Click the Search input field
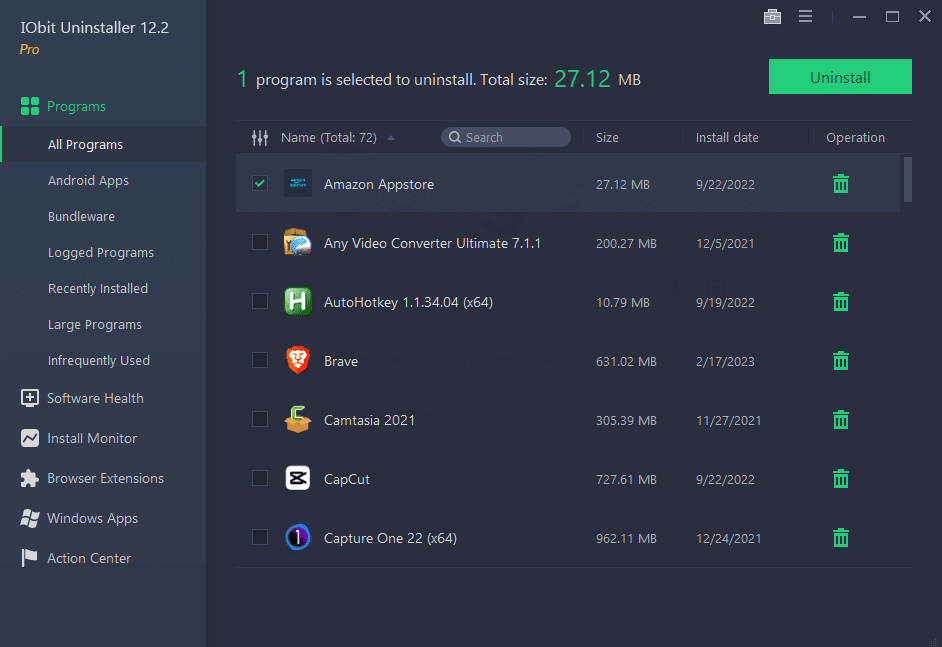Screen dimensions: 942x647 [506, 138]
